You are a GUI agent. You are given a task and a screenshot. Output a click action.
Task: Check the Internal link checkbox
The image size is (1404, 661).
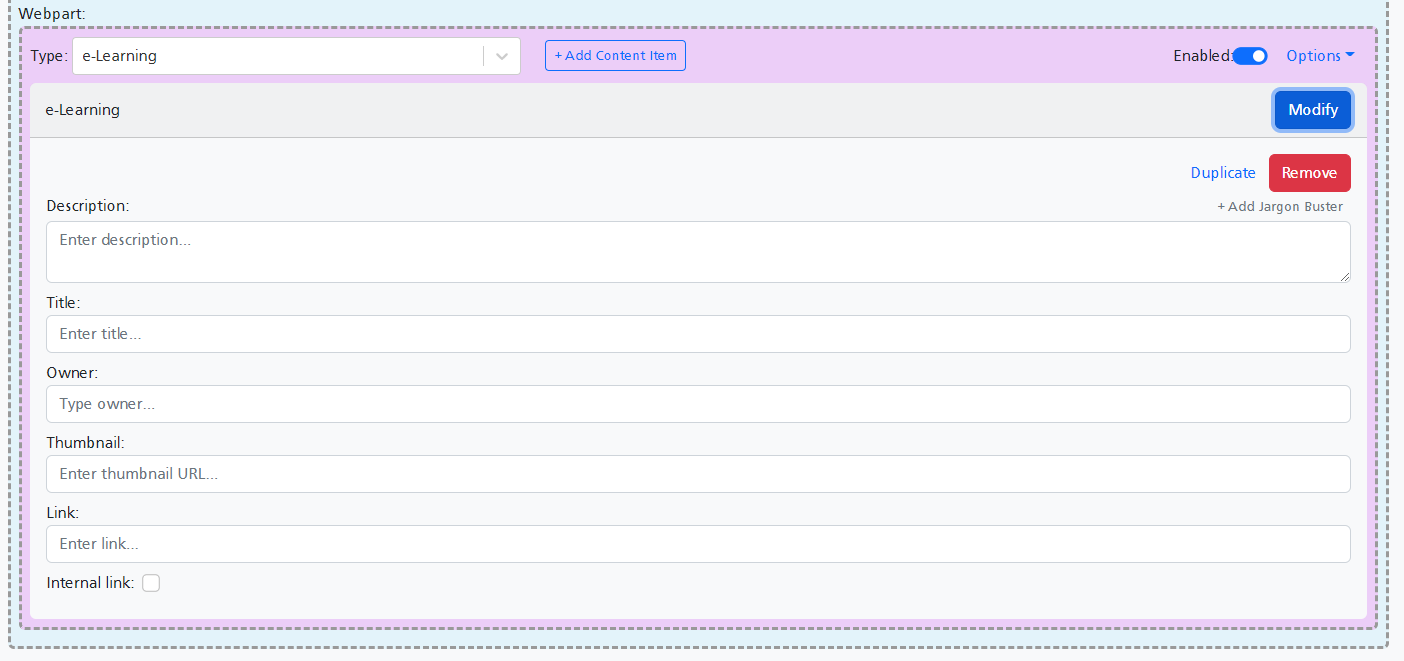pyautogui.click(x=151, y=583)
